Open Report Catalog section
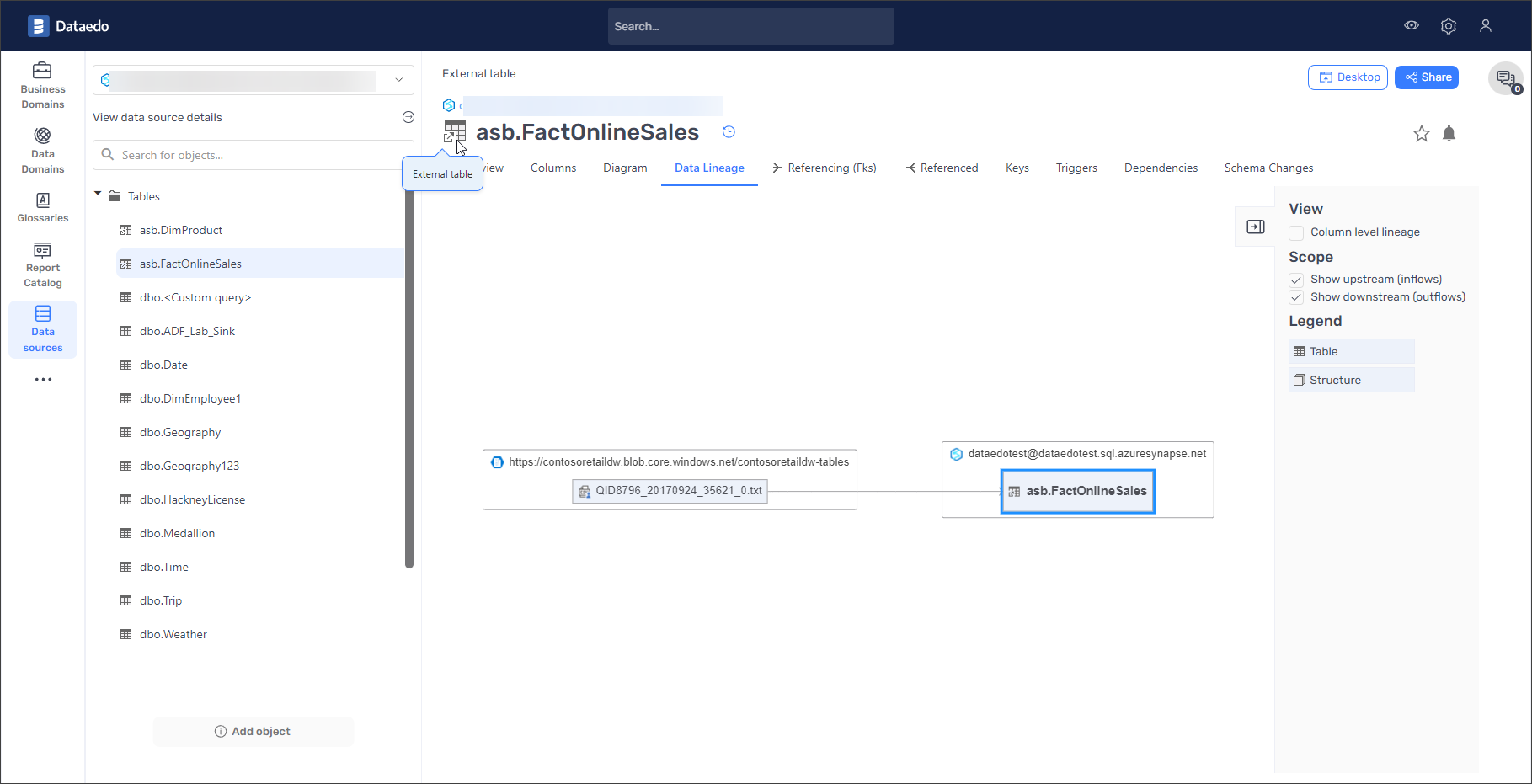The height and width of the screenshot is (784, 1532). [43, 265]
